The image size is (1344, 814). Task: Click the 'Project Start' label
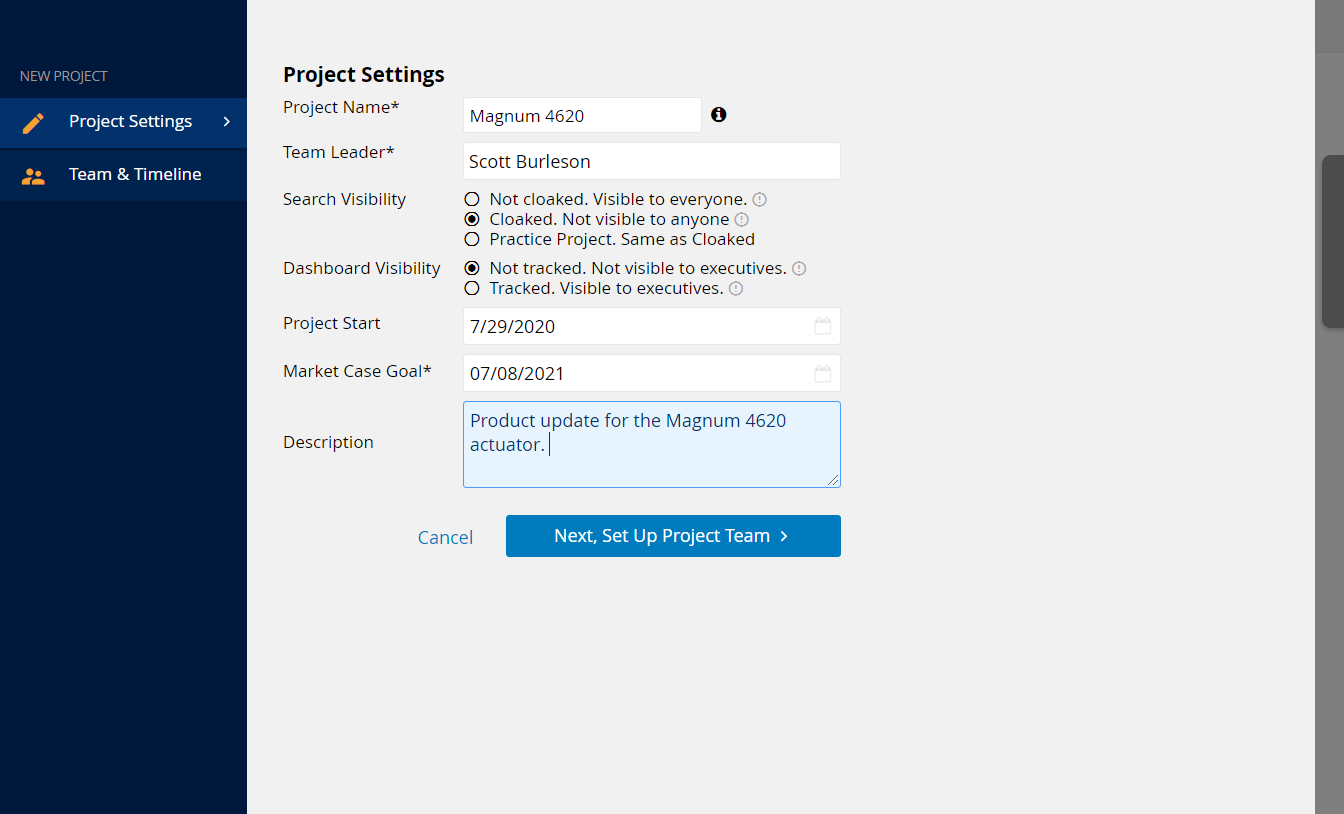tap(332, 323)
